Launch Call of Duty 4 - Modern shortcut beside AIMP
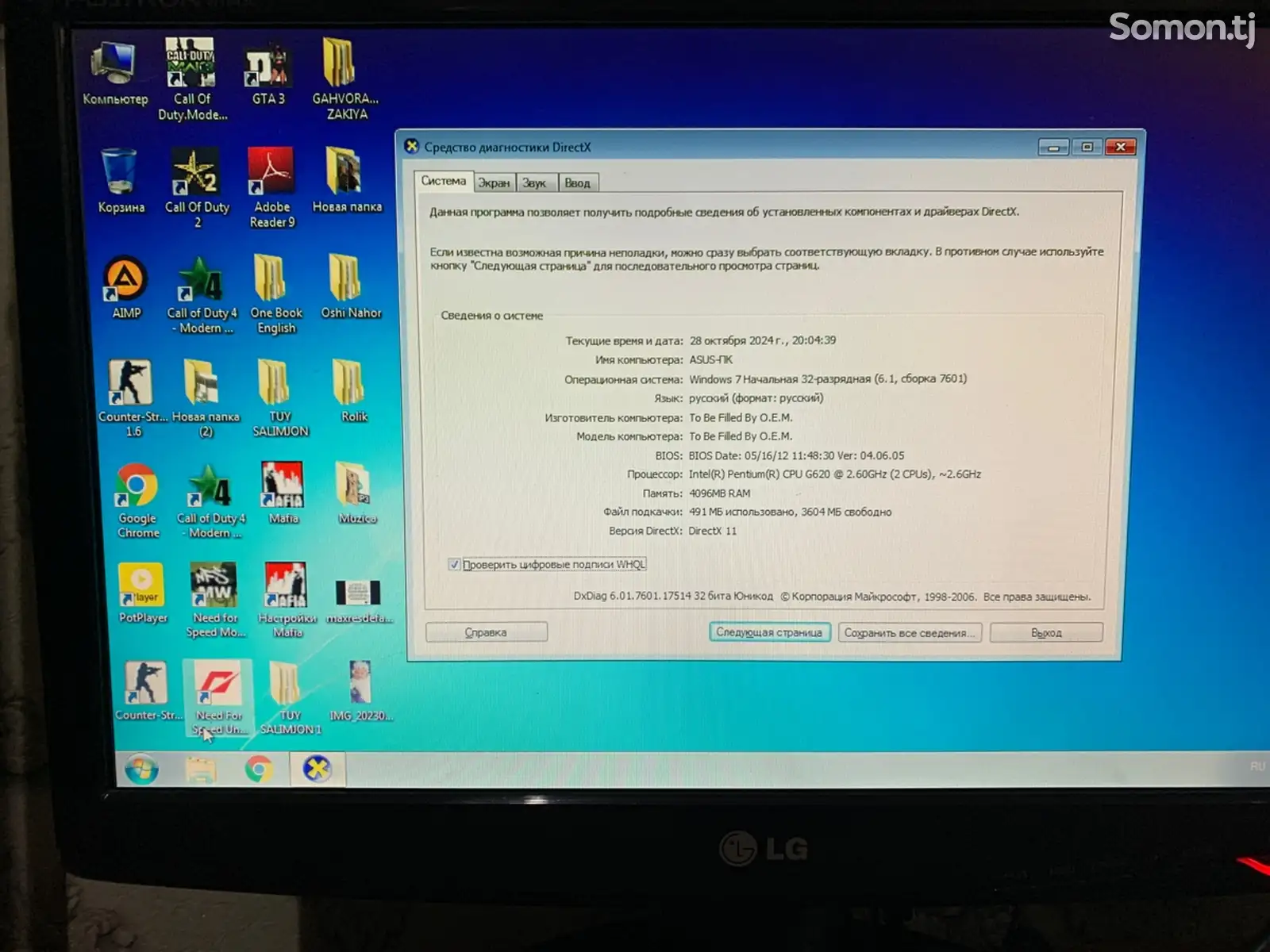The width and height of the screenshot is (1270, 952). click(202, 294)
